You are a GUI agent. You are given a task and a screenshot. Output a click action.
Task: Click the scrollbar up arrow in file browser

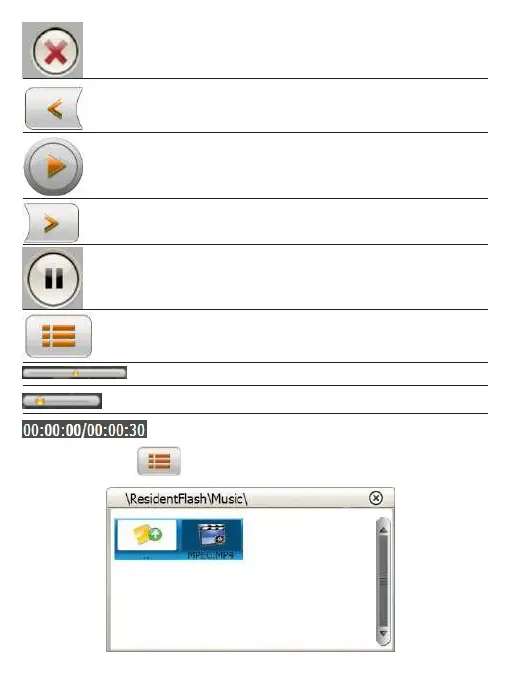[383, 531]
